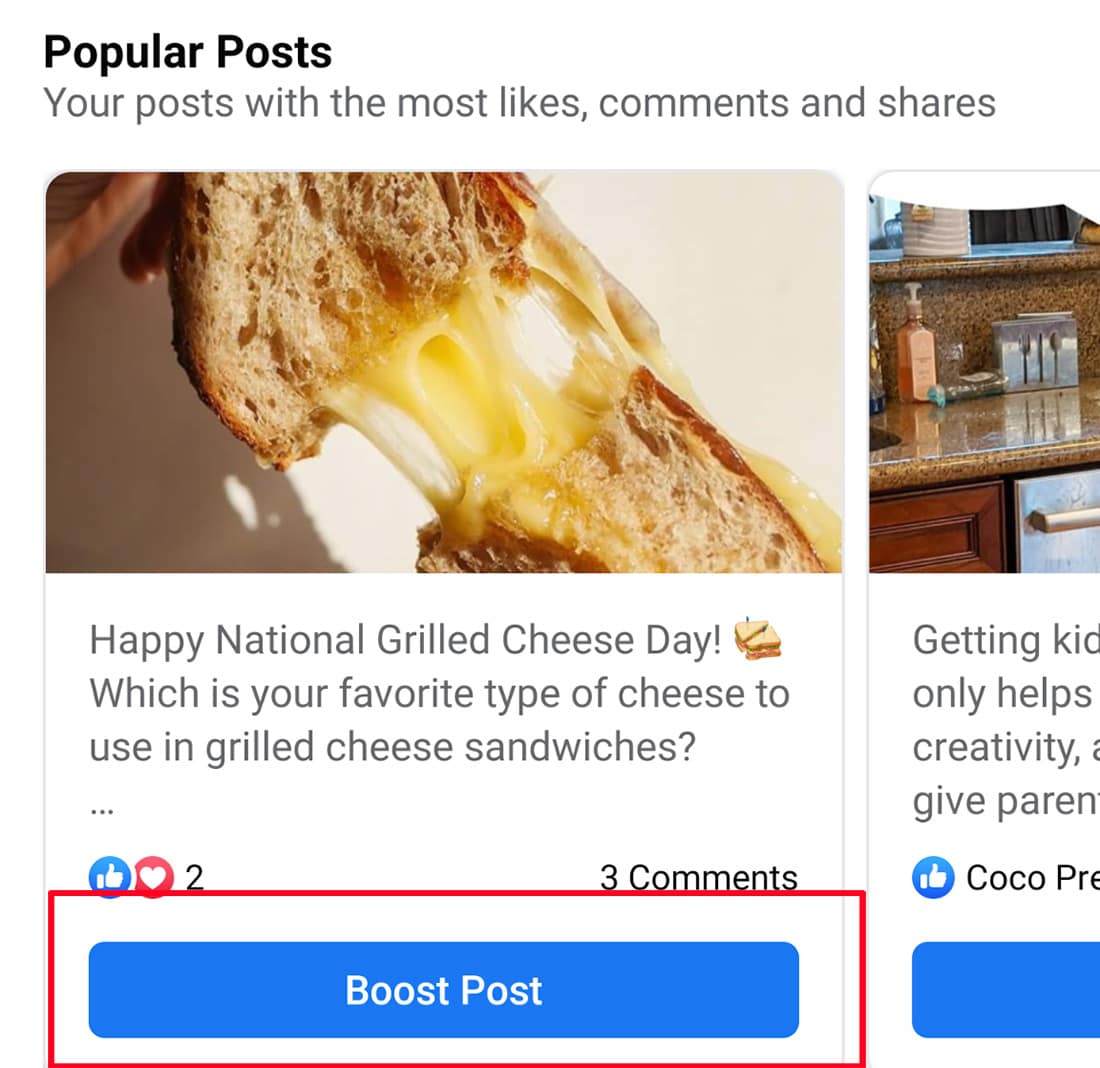
Task: Switch to the next popular post card
Action: tap(985, 600)
